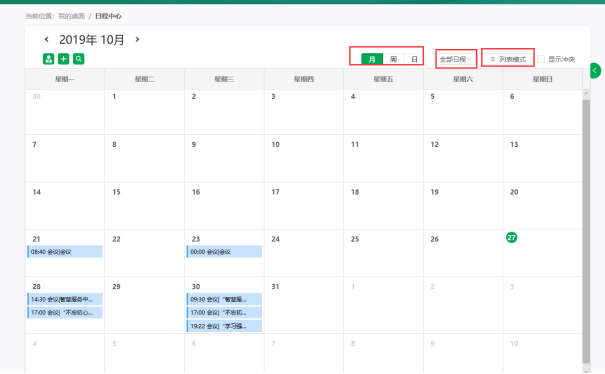Viewport: 605px width, 374px height.
Task: Open the green search icon
Action: point(79,59)
